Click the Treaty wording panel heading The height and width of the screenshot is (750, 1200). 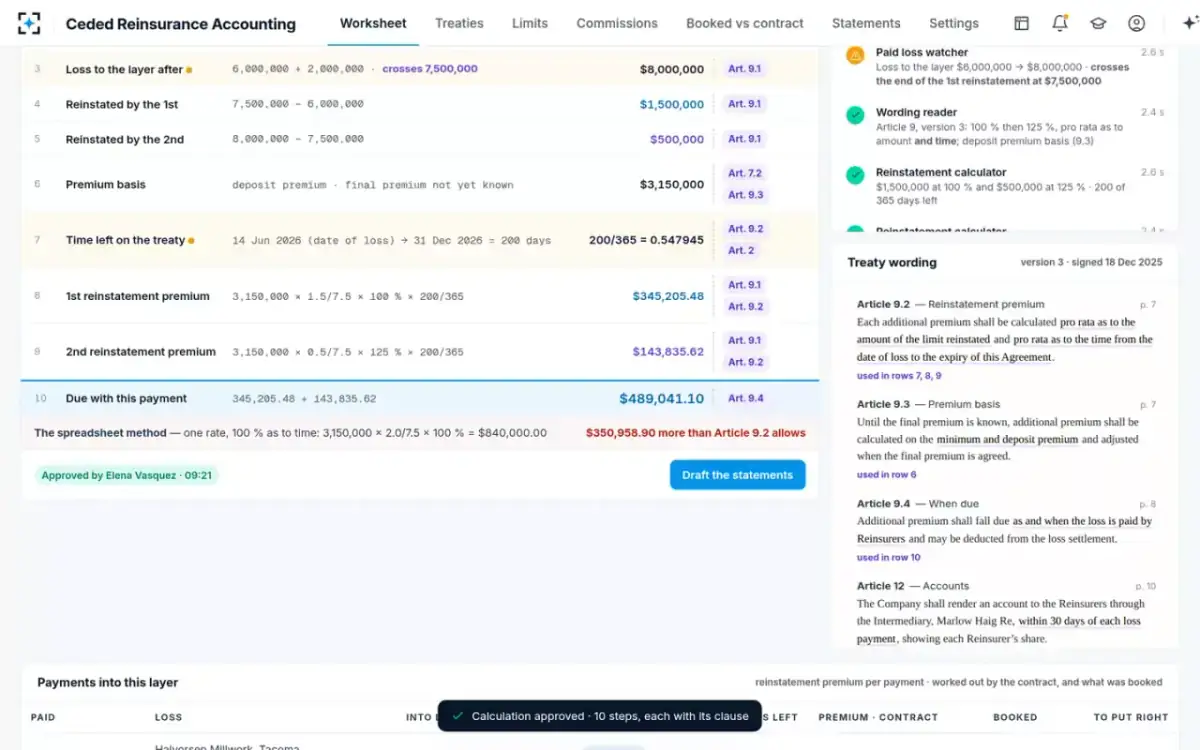pos(892,263)
